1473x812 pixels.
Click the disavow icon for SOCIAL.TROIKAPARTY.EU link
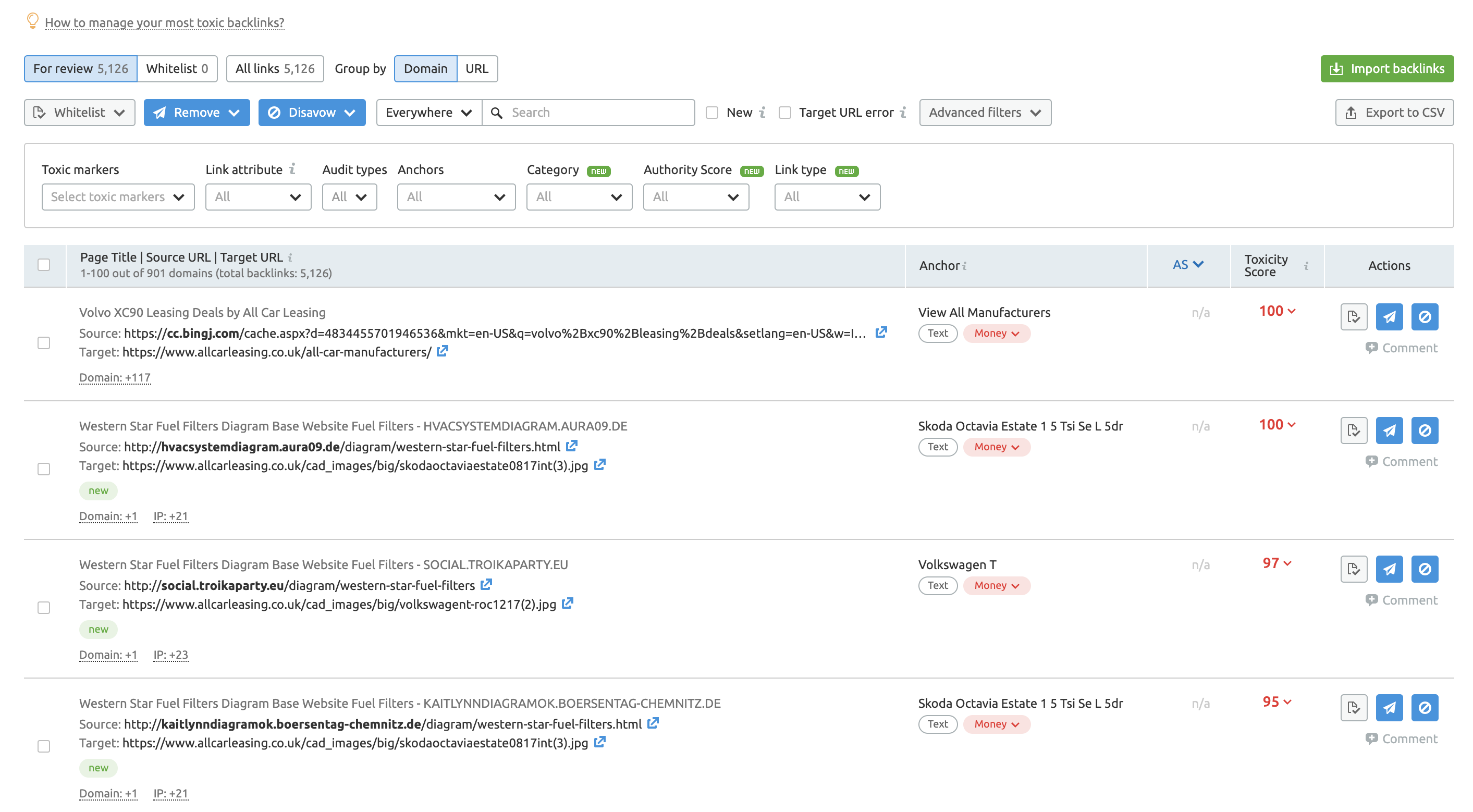click(x=1425, y=569)
